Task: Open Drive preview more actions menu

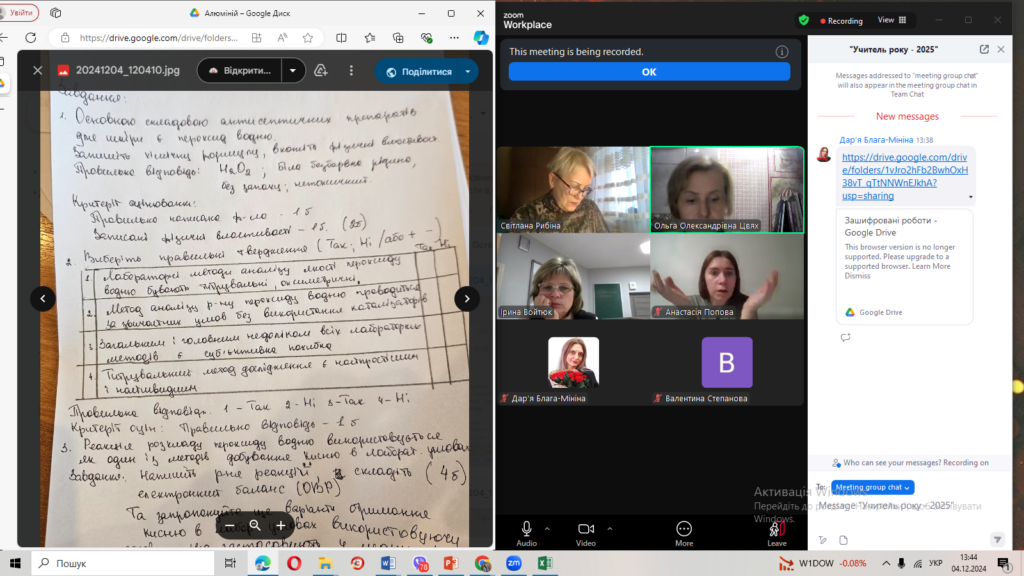Action: coord(351,71)
